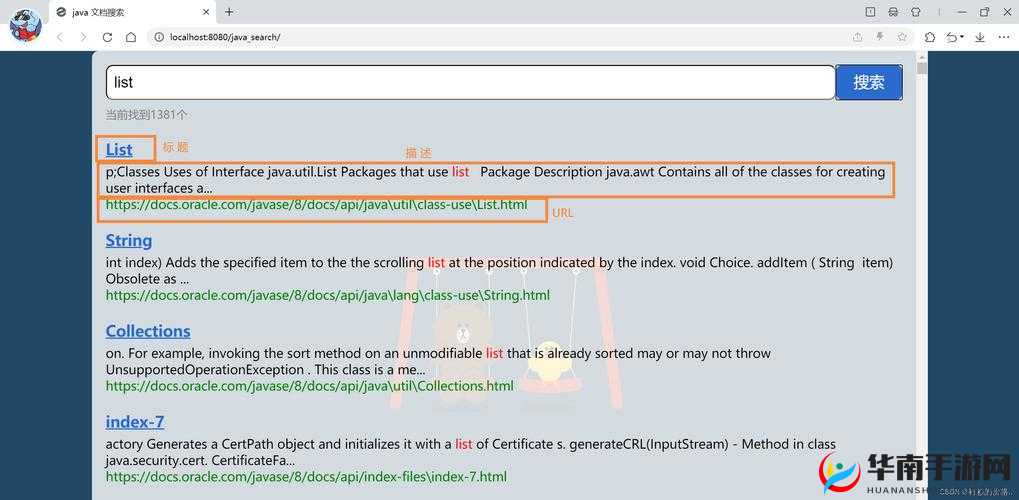The image size is (1019, 500).
Task: Reload the page with the refresh icon
Action: pyautogui.click(x=107, y=37)
